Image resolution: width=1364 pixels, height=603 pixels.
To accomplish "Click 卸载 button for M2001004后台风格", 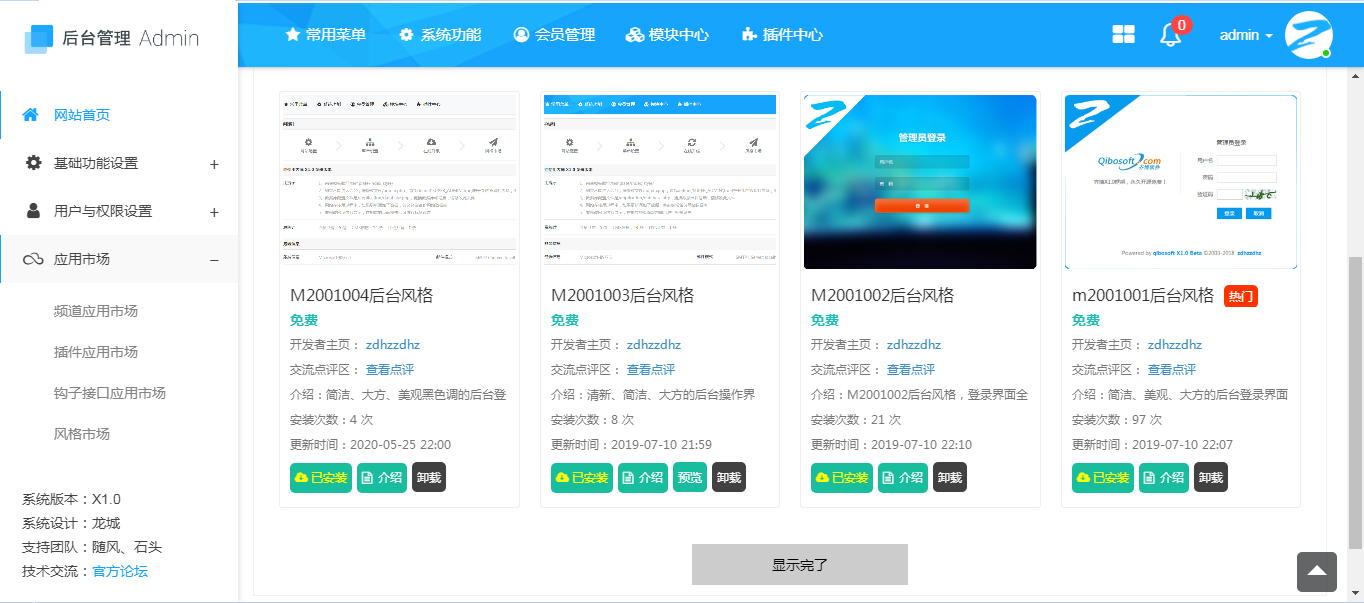I will [x=428, y=478].
